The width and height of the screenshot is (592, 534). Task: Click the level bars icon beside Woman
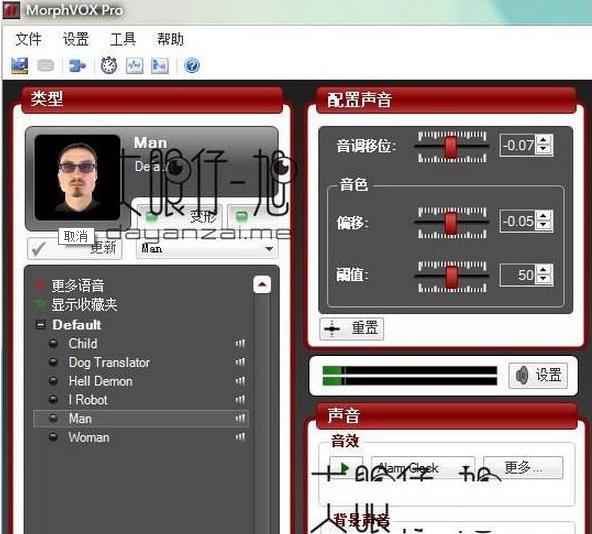click(240, 437)
